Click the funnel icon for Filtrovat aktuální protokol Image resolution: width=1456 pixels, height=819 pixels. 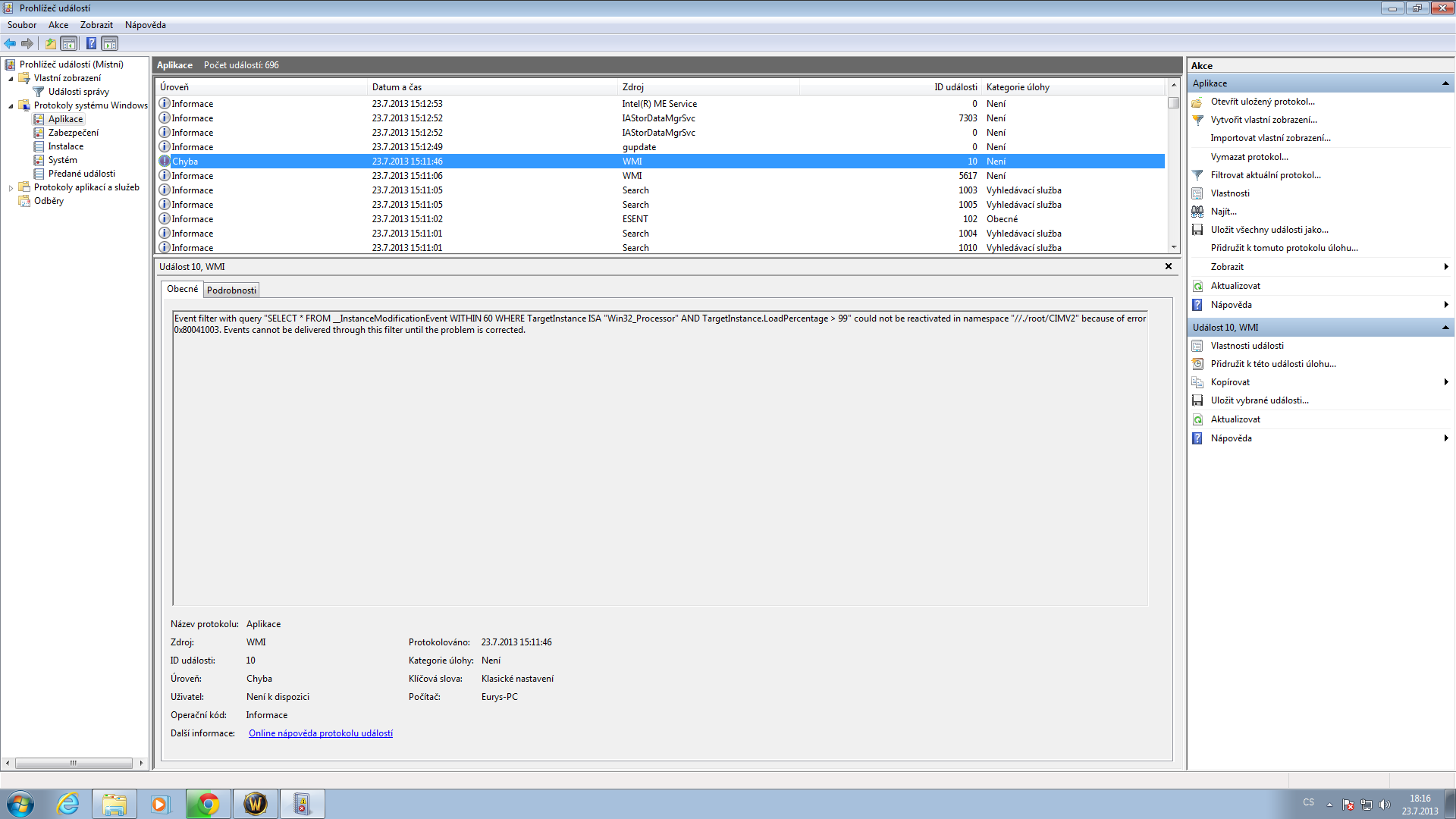coord(1197,175)
